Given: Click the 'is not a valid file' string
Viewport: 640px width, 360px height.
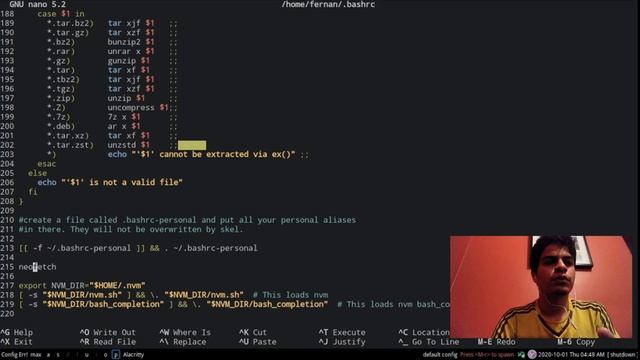Looking at the screenshot, I should (122, 182).
